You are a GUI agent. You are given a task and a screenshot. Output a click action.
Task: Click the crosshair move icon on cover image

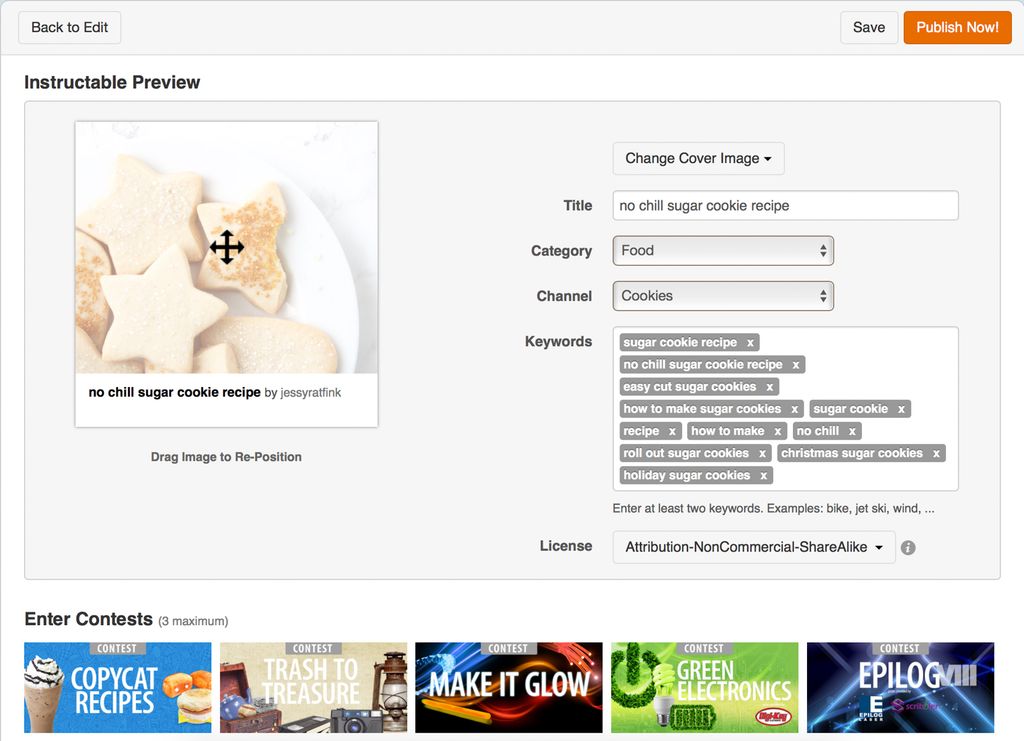[x=227, y=247]
